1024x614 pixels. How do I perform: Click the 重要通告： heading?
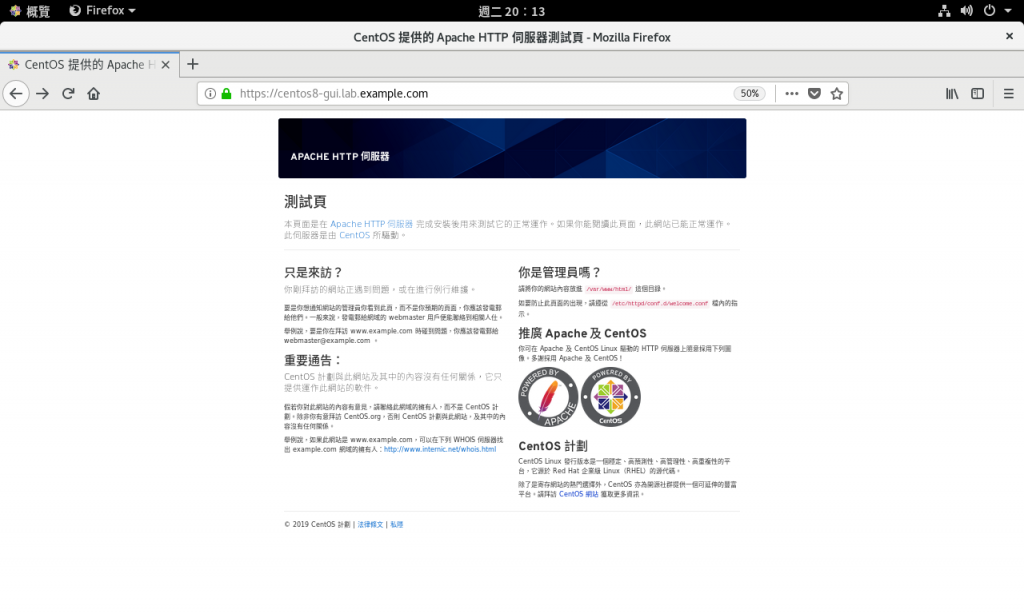313,361
